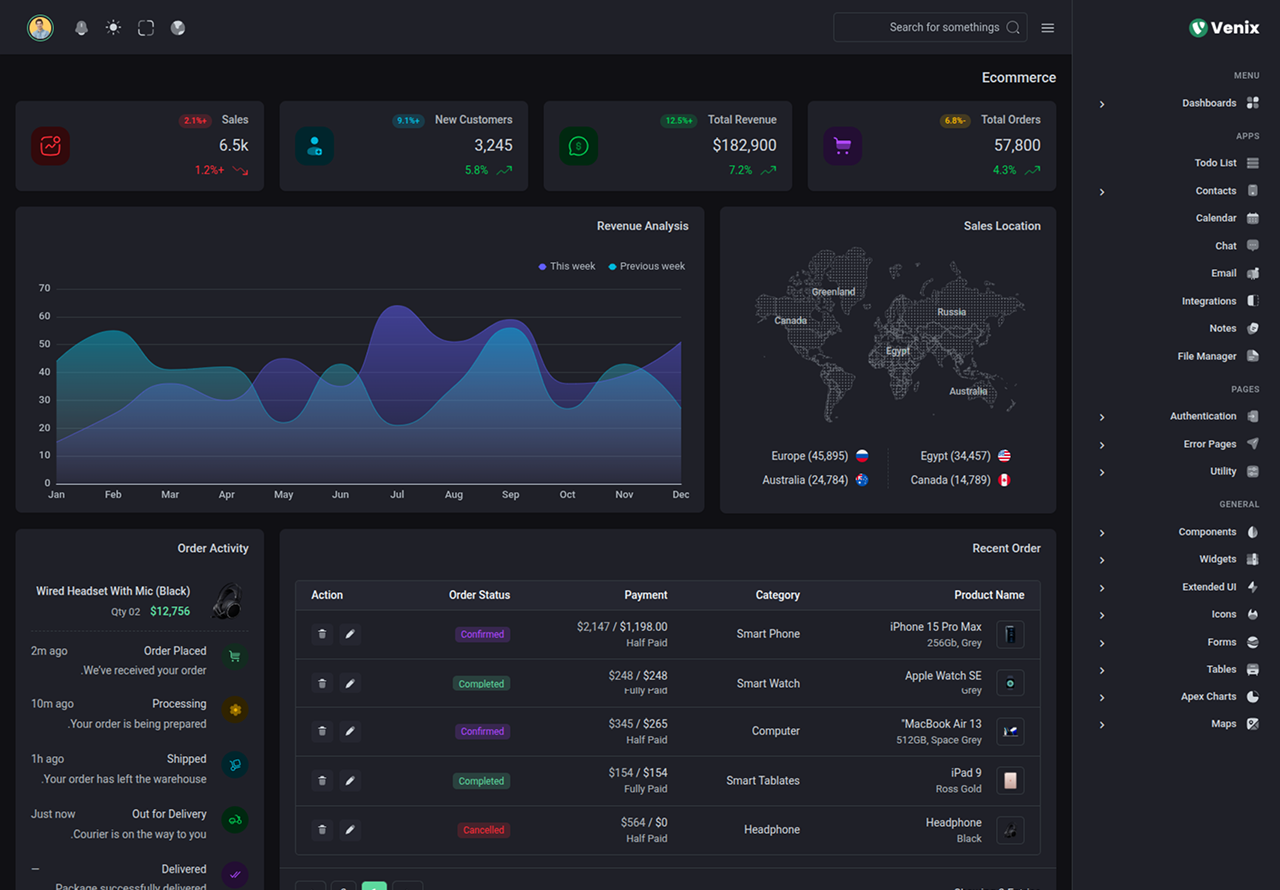The width and height of the screenshot is (1280, 890).
Task: Go to File Manager in sidebar
Action: [1207, 356]
